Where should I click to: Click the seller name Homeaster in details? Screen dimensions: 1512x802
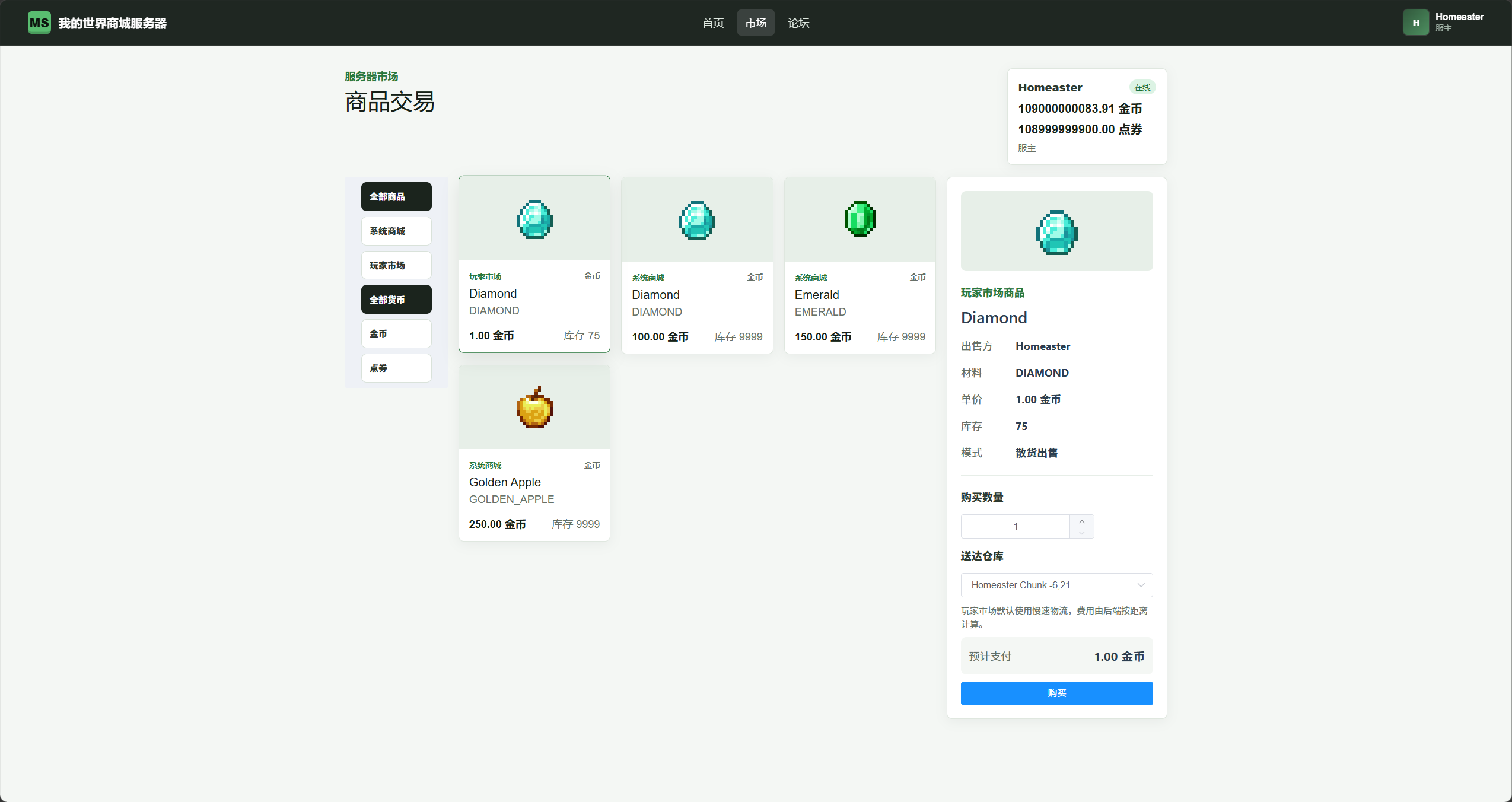click(x=1042, y=346)
